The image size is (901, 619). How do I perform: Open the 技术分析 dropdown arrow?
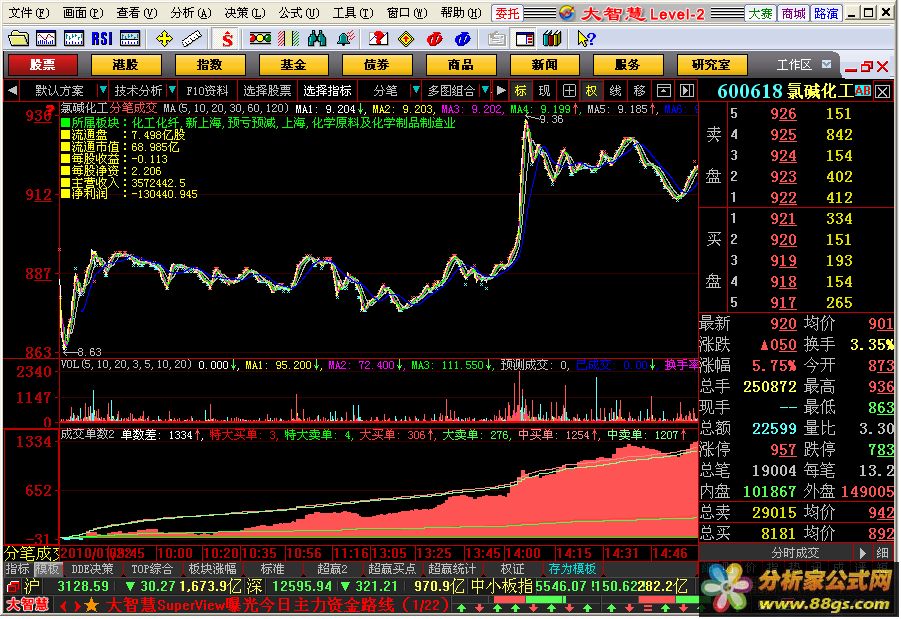click(x=171, y=90)
